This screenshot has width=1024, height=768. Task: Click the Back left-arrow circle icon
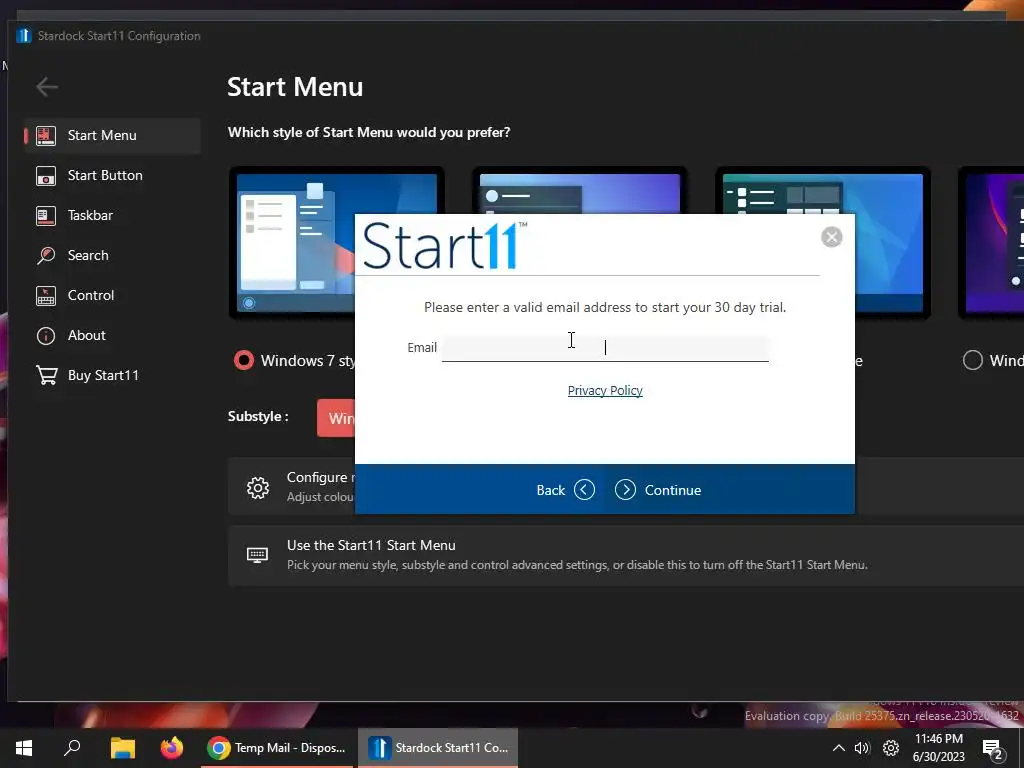click(x=584, y=490)
